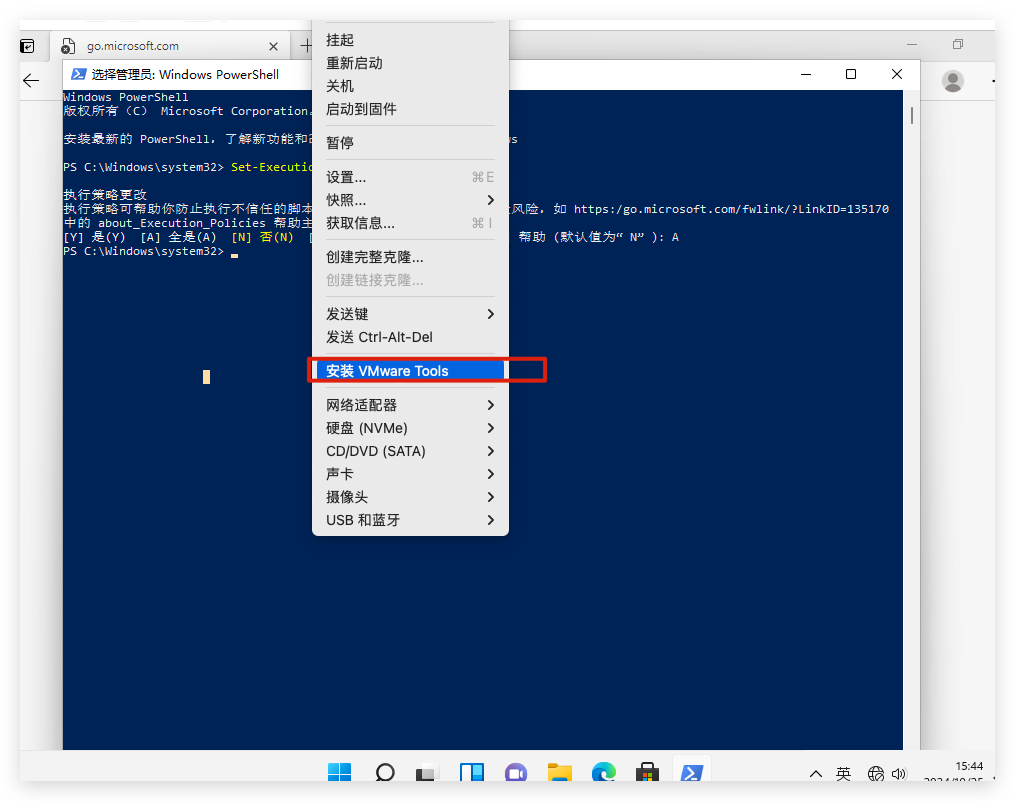Open the Windows Start menu
This screenshot has height=801, width=1015.
(x=339, y=772)
